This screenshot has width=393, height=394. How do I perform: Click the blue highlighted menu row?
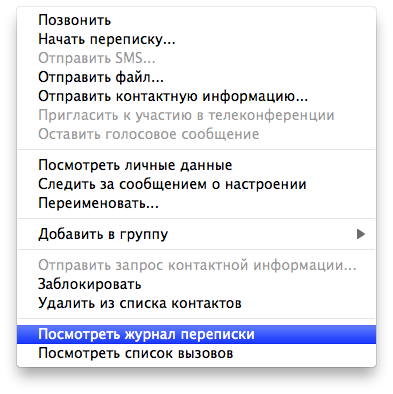(196, 334)
